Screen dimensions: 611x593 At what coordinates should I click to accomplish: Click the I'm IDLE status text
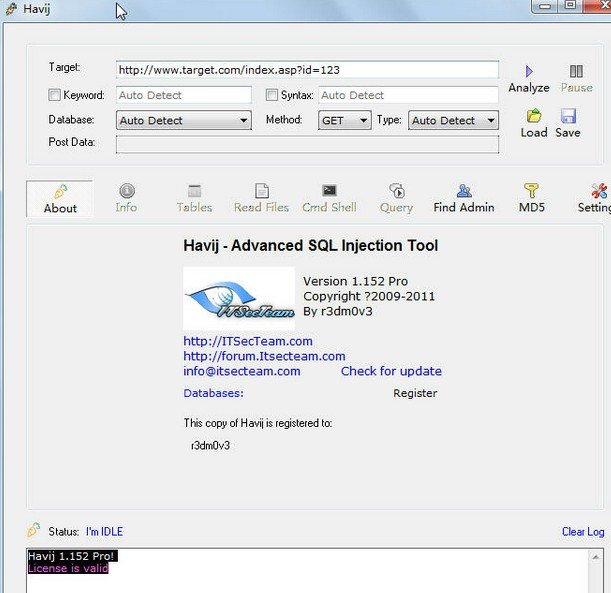(x=104, y=531)
